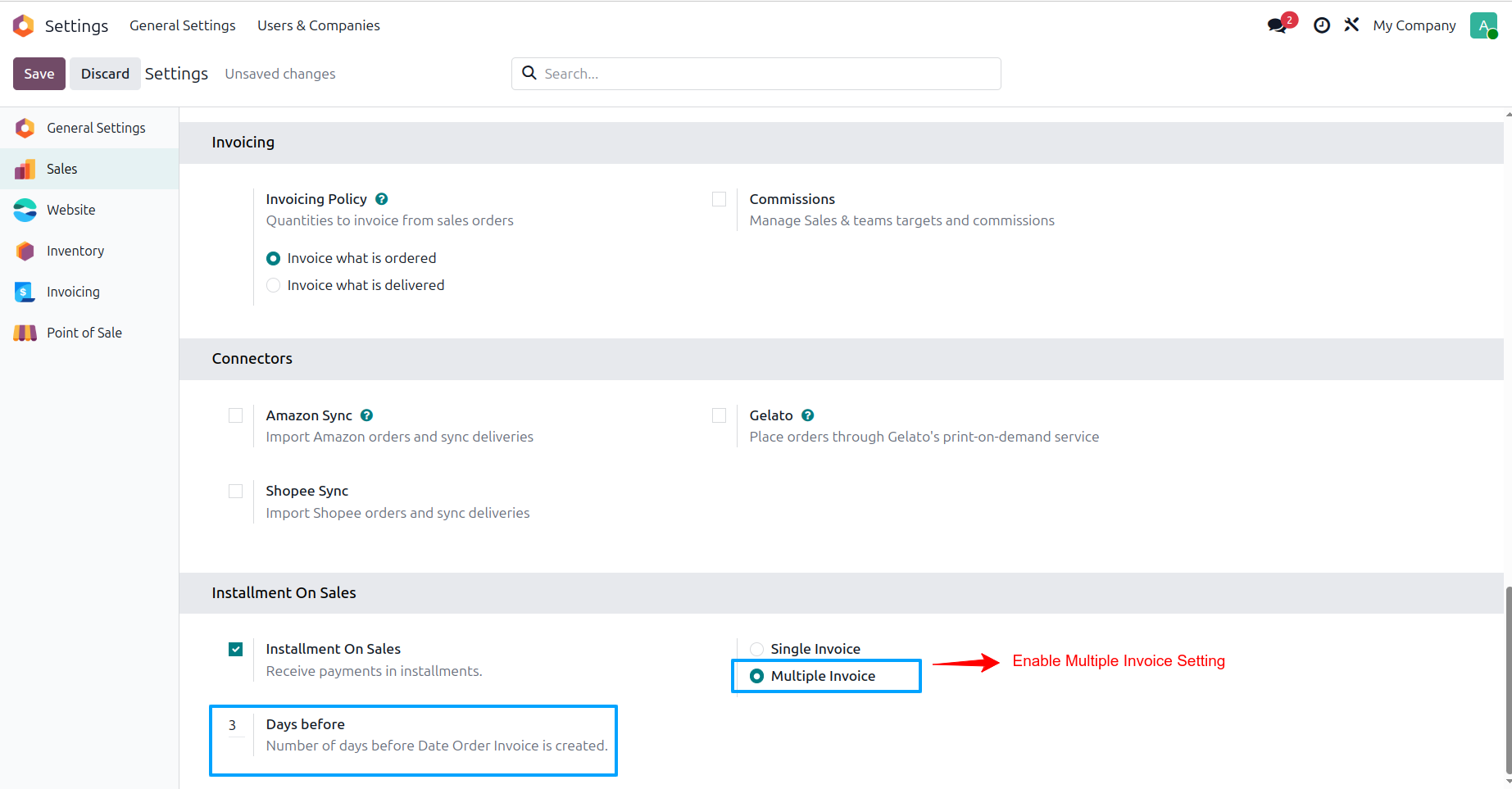Click the Invoicing Policy help icon
The height and width of the screenshot is (789, 1512).
click(382, 199)
